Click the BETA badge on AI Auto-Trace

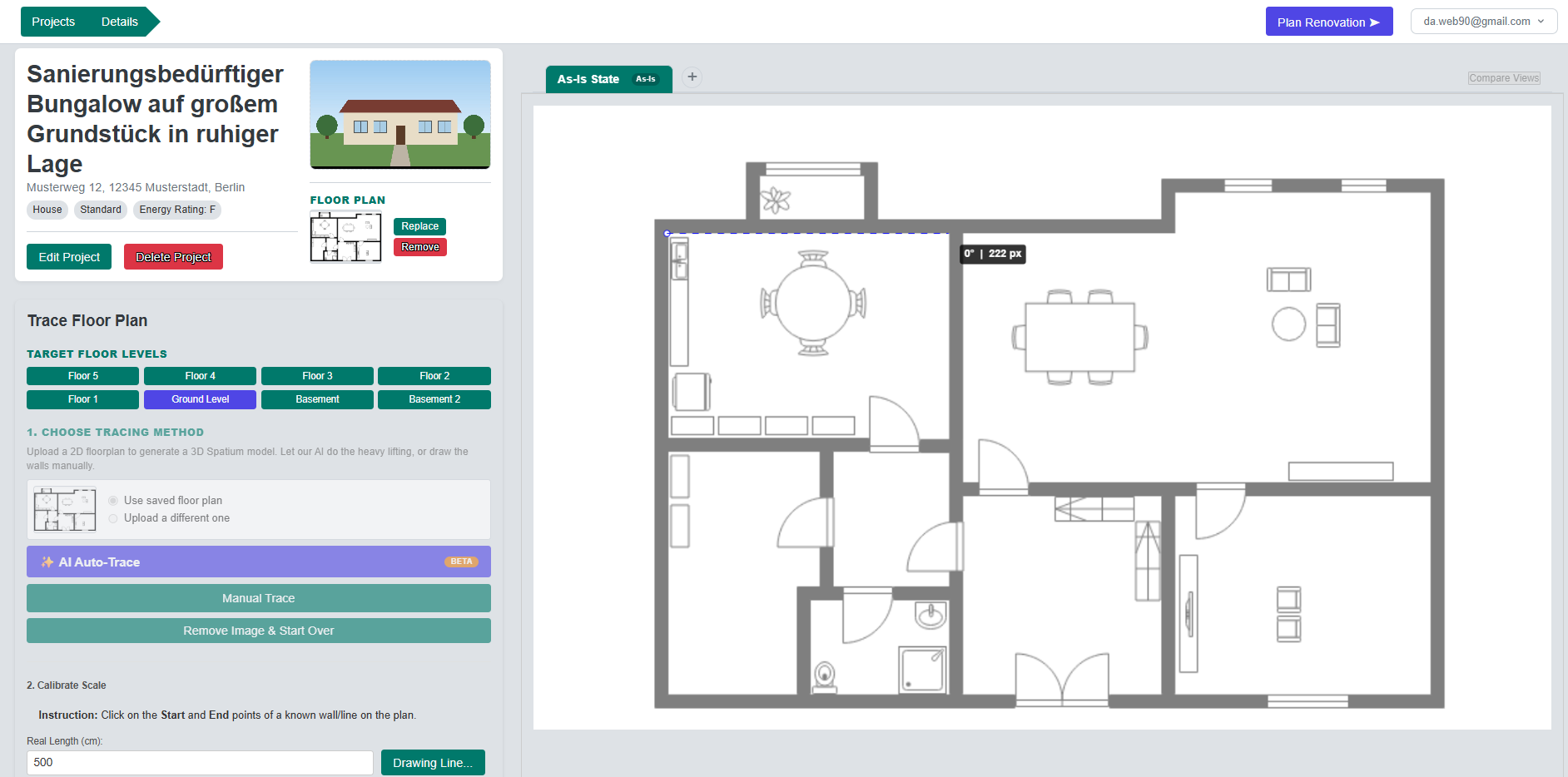pyautogui.click(x=461, y=562)
